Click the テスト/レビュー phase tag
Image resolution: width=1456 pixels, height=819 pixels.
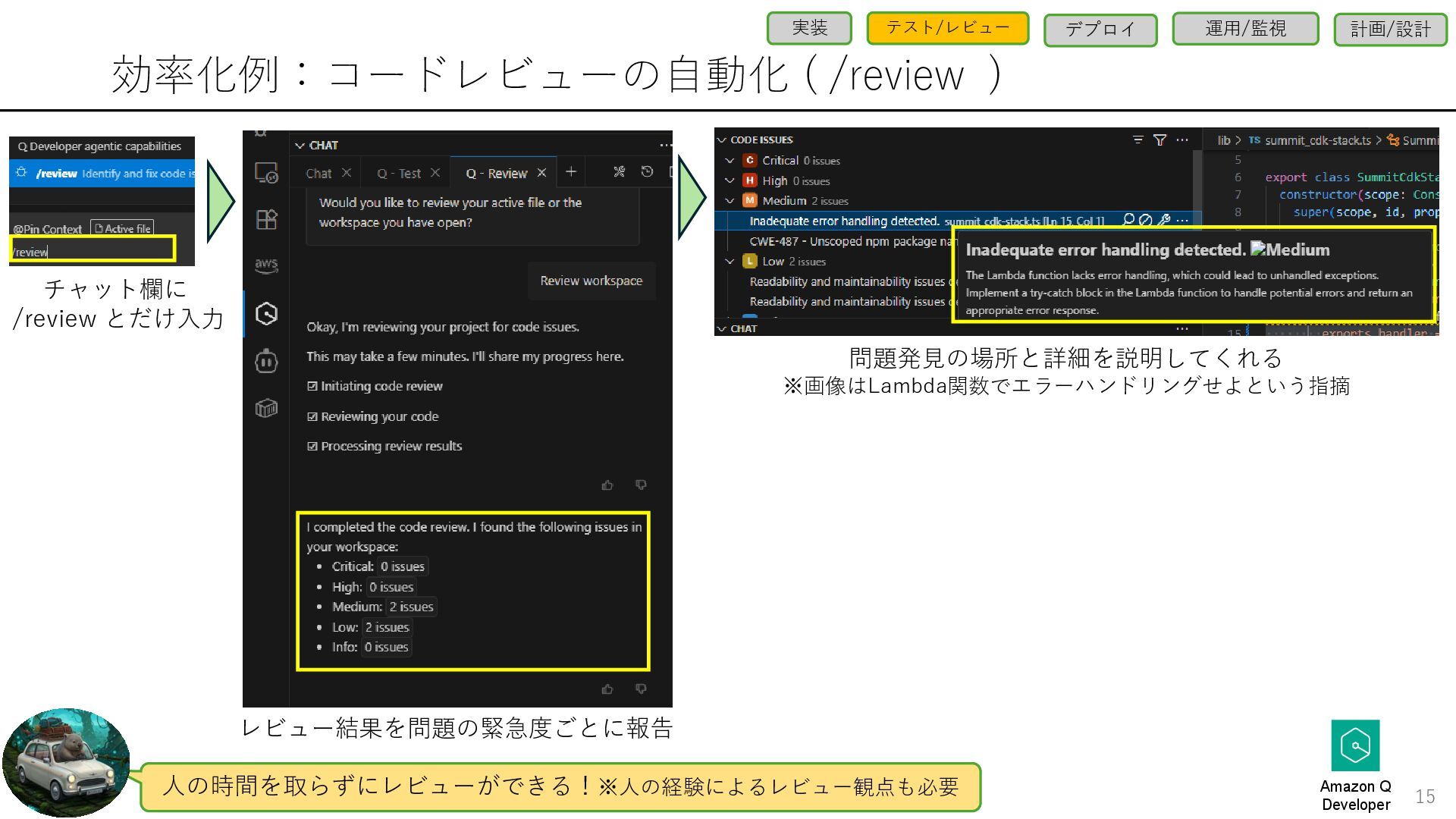(x=948, y=28)
